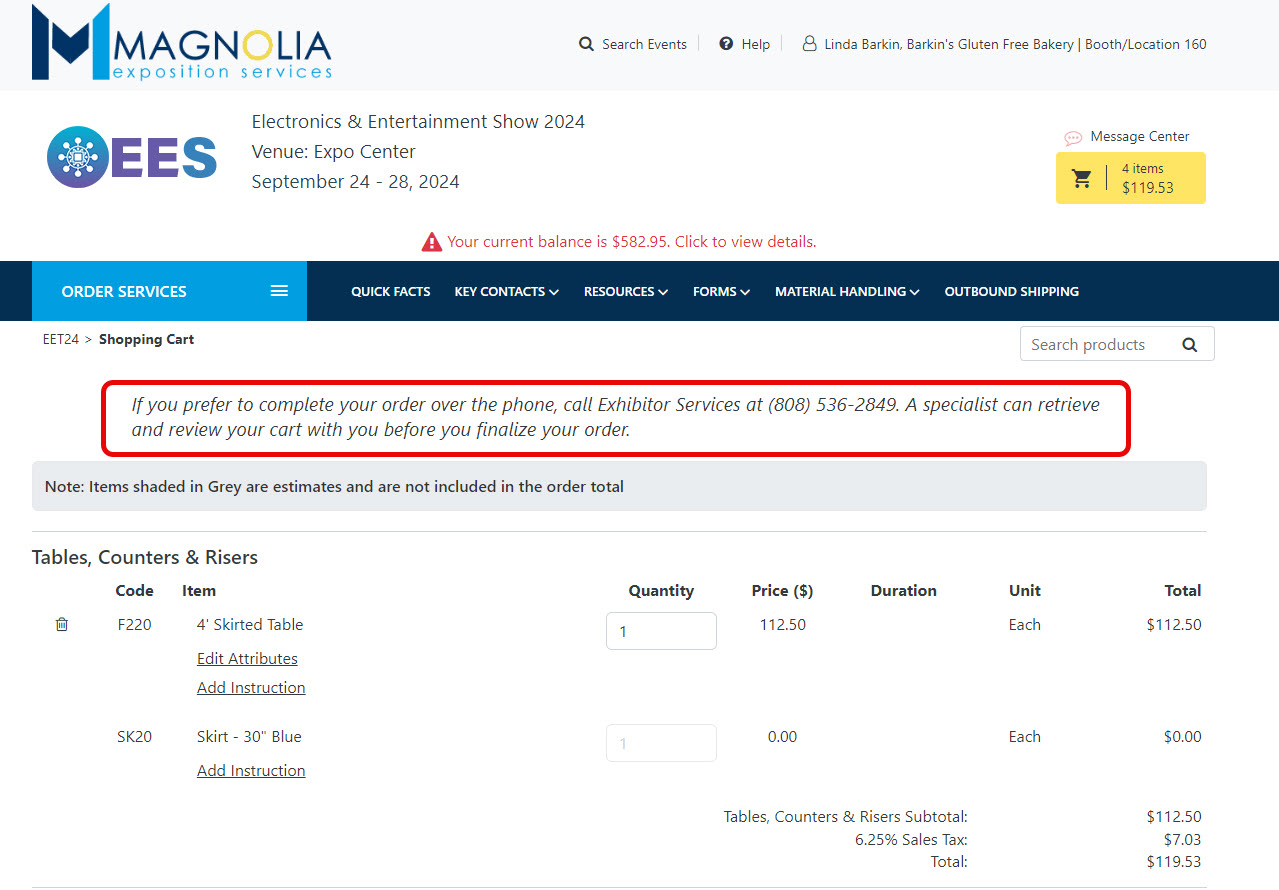Toggle the Order Services hamburger menu
This screenshot has width=1279, height=890.
tap(279, 291)
